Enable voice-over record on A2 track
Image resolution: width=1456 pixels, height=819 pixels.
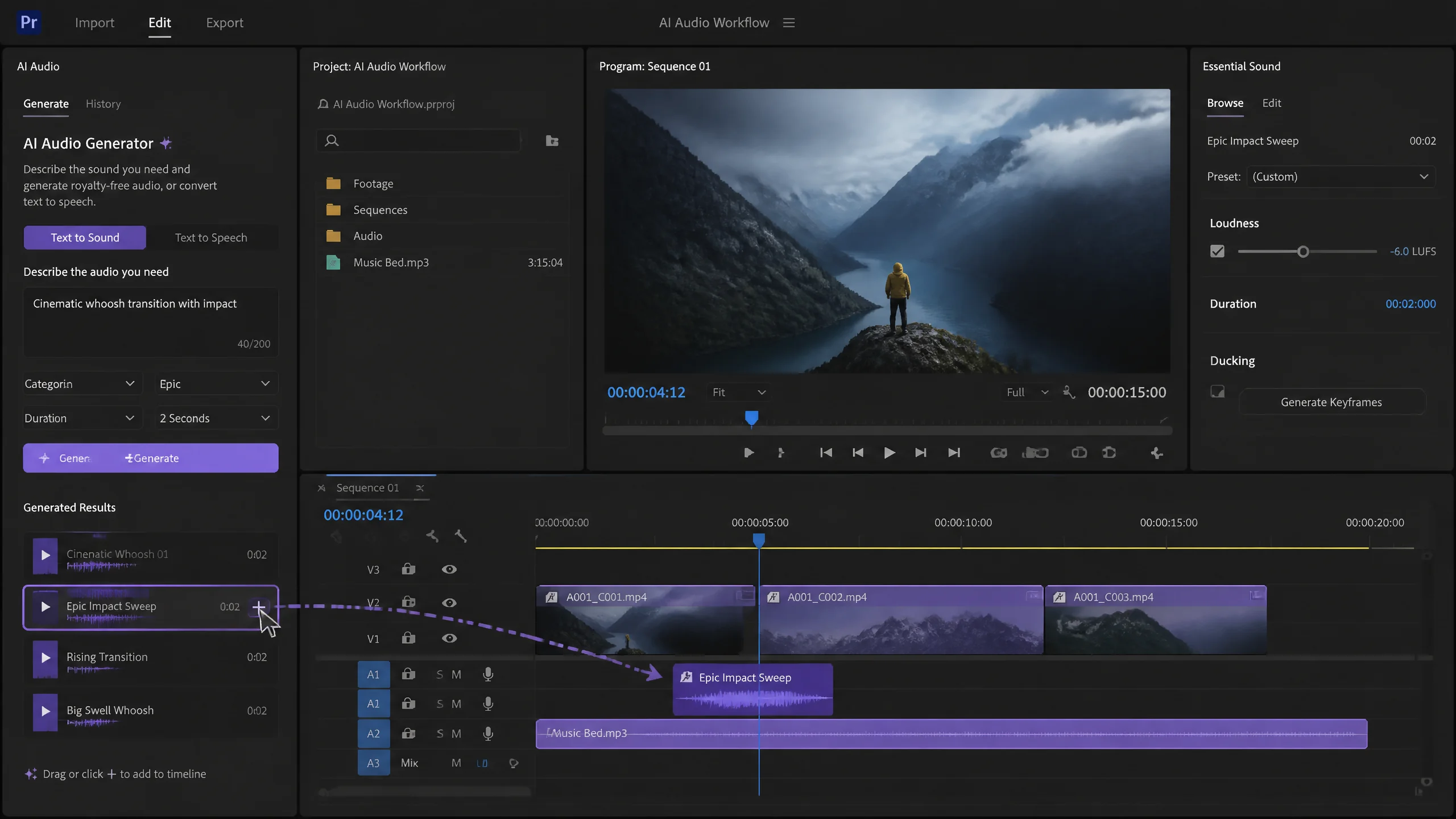coord(488,734)
